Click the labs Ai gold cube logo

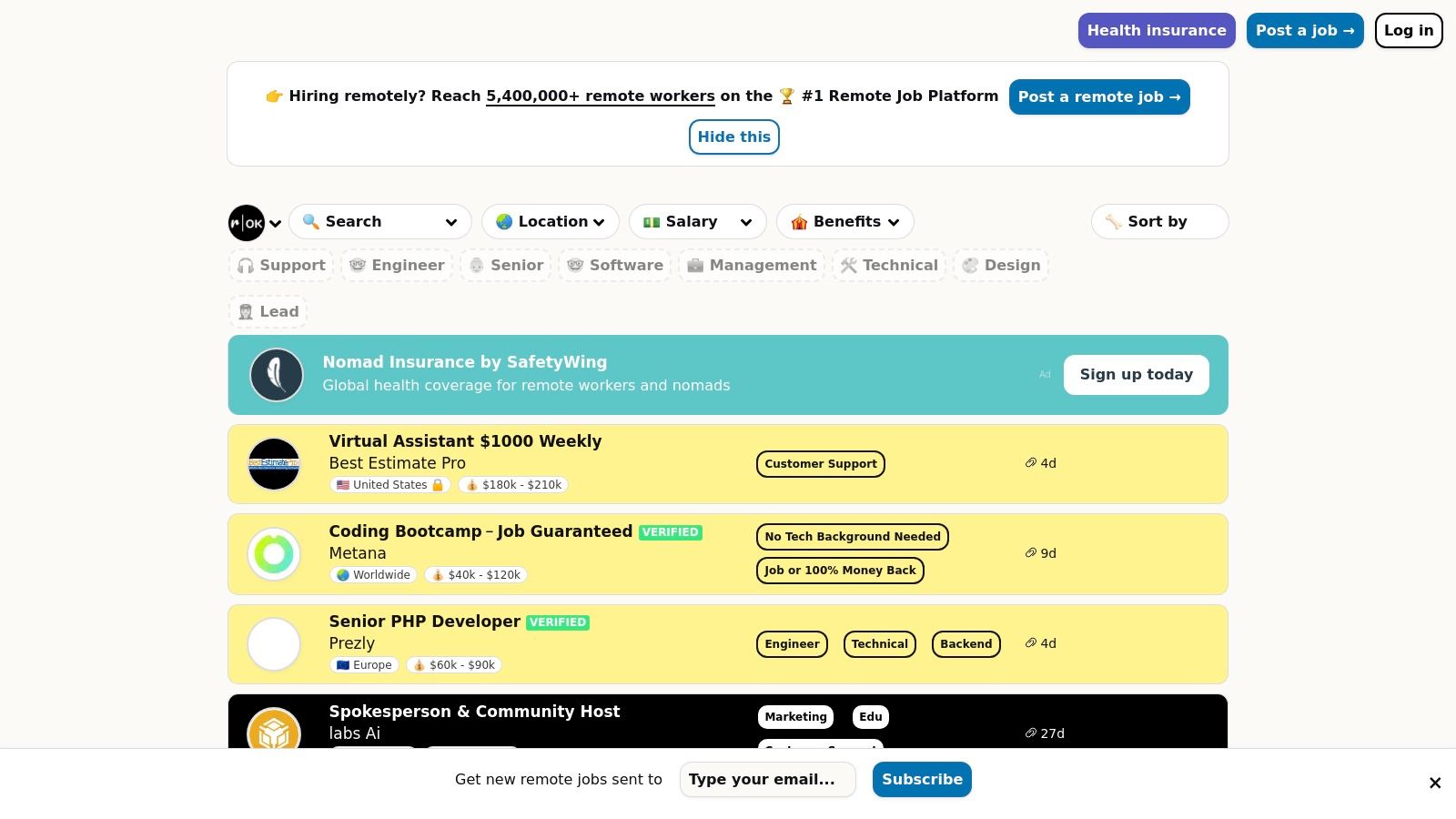274,730
